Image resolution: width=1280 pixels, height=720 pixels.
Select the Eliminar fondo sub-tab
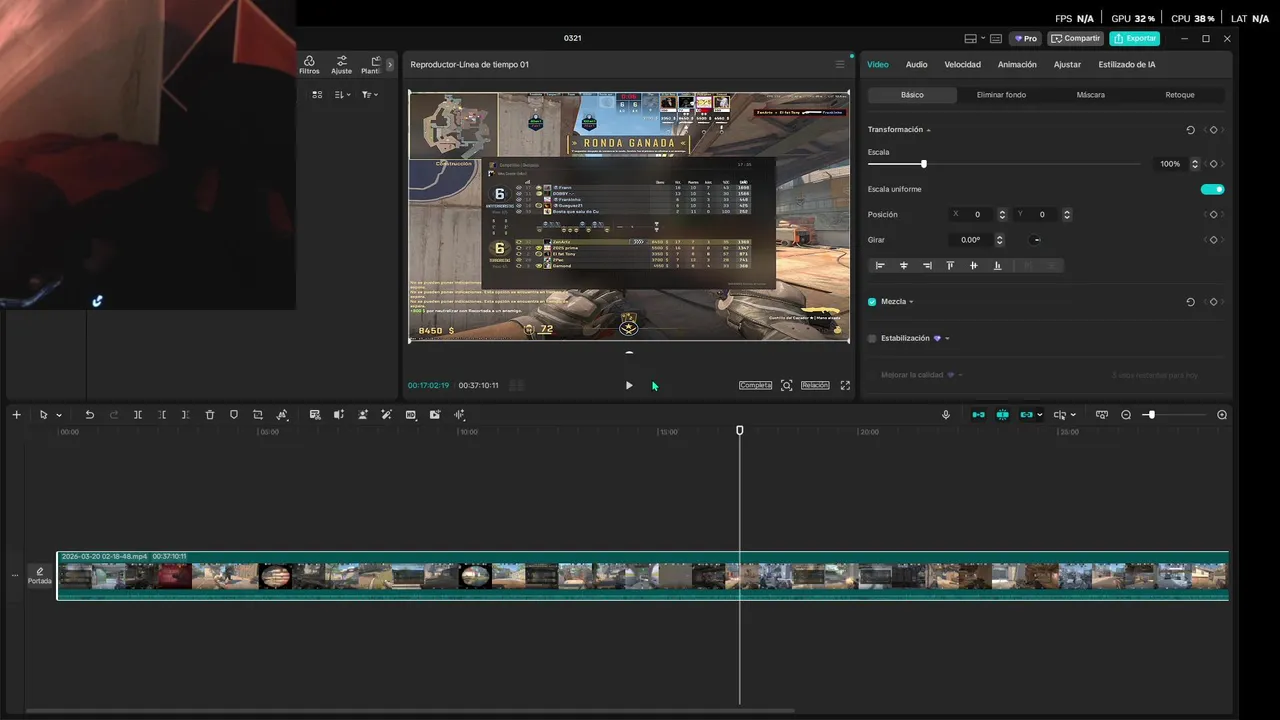click(x=1001, y=95)
